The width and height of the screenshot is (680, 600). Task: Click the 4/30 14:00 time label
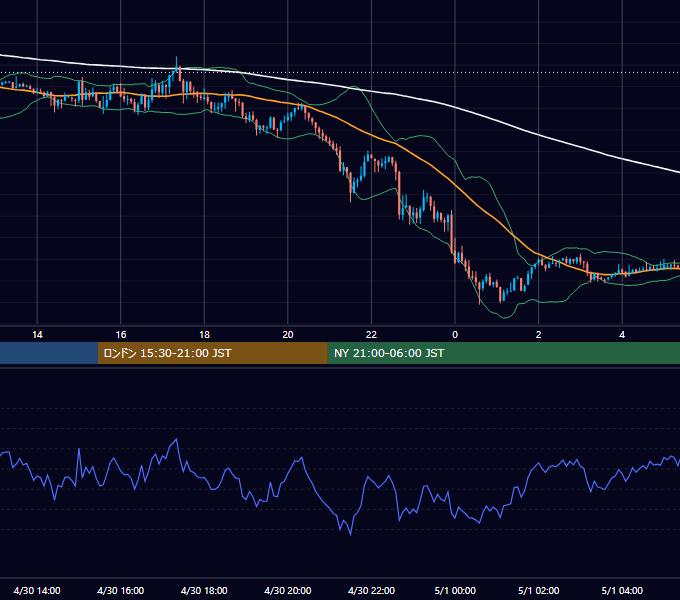37,590
